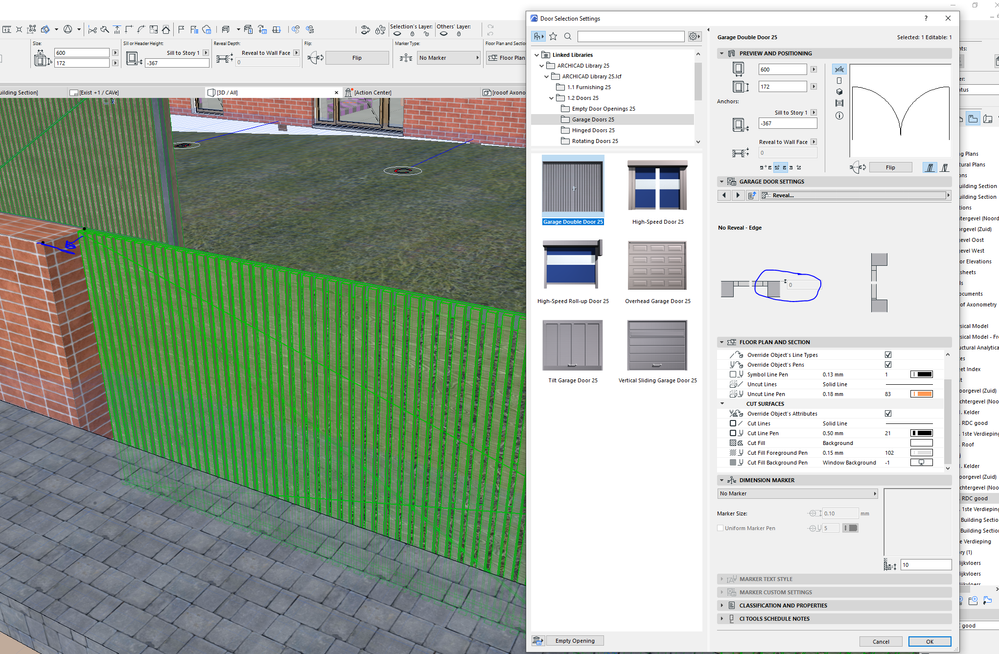Open the library browser gear settings menu
The height and width of the screenshot is (654, 999).
click(694, 36)
